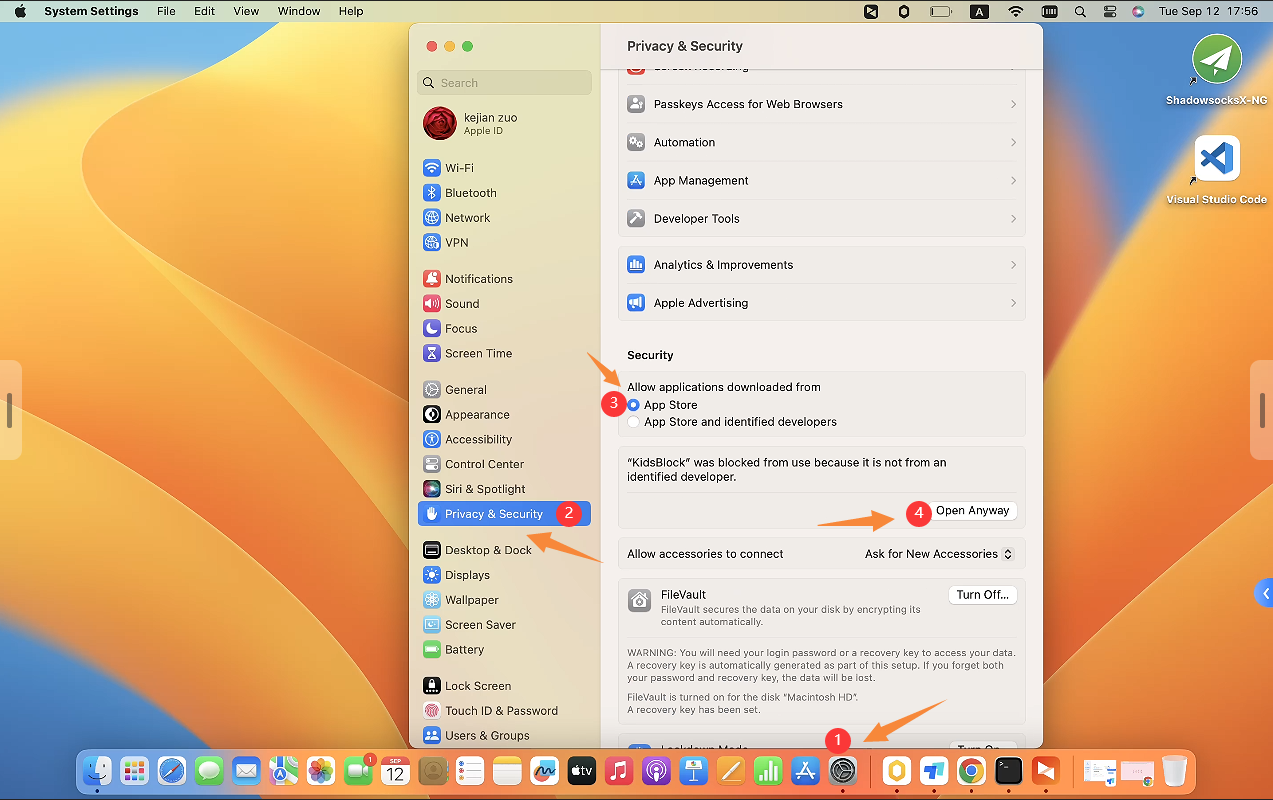This screenshot has width=1273, height=800.
Task: Expand Automation privacy row
Action: tap(822, 142)
